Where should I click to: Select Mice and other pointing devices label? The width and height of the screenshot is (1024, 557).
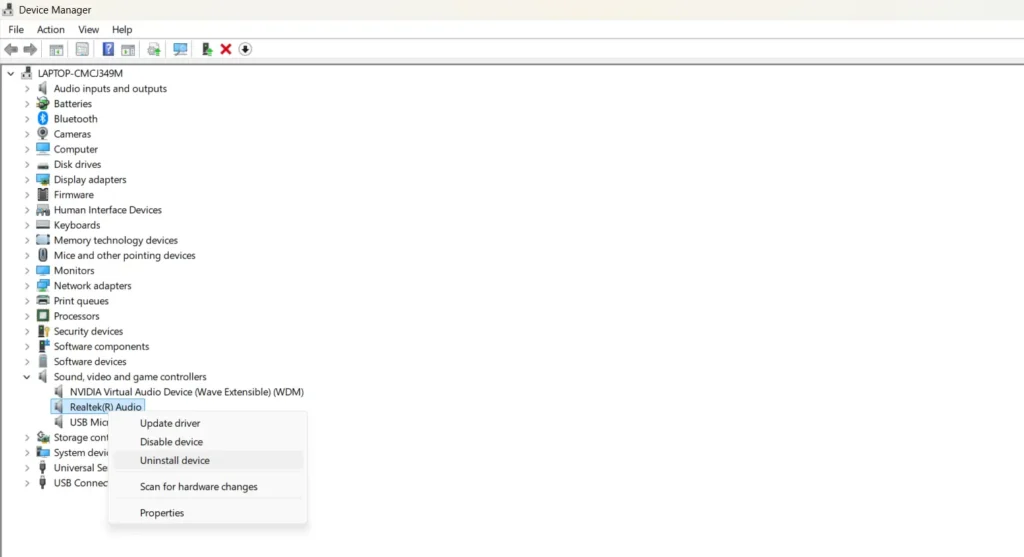(x=124, y=255)
